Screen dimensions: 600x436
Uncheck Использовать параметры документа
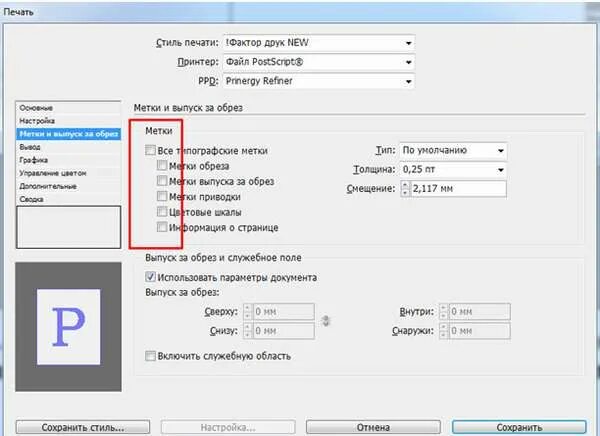click(x=150, y=276)
